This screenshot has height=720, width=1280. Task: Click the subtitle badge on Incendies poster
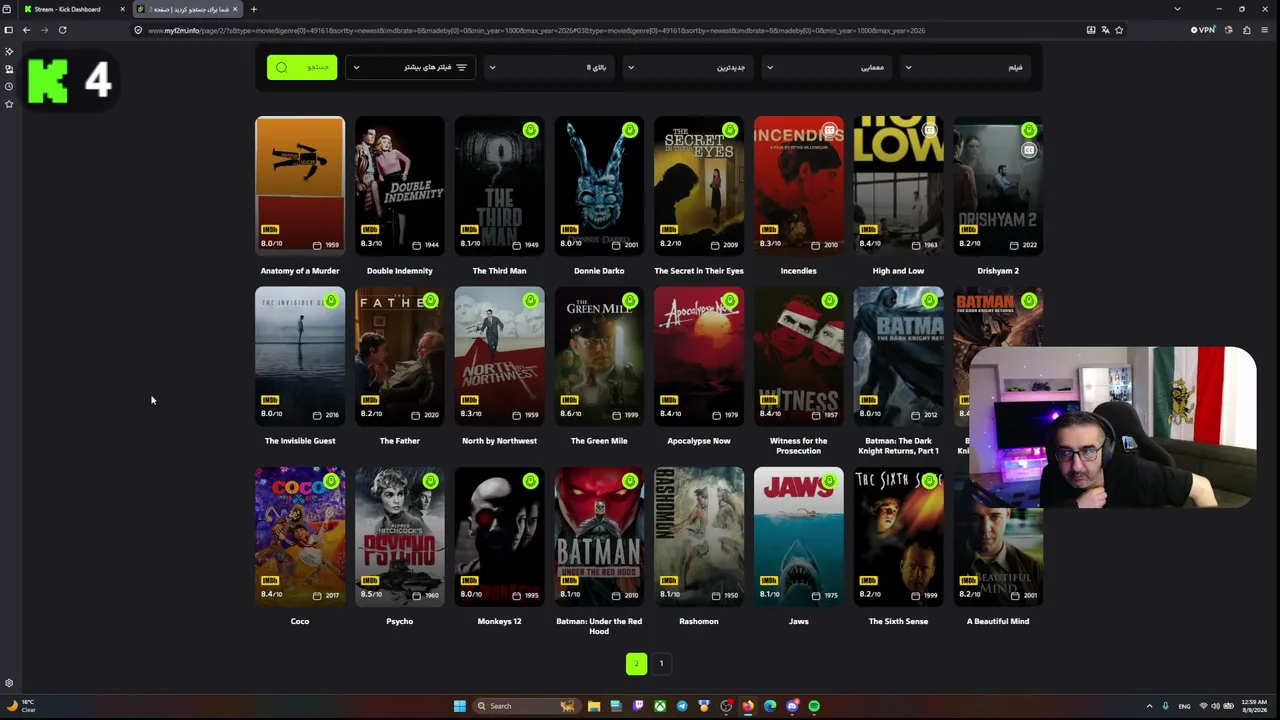point(829,130)
